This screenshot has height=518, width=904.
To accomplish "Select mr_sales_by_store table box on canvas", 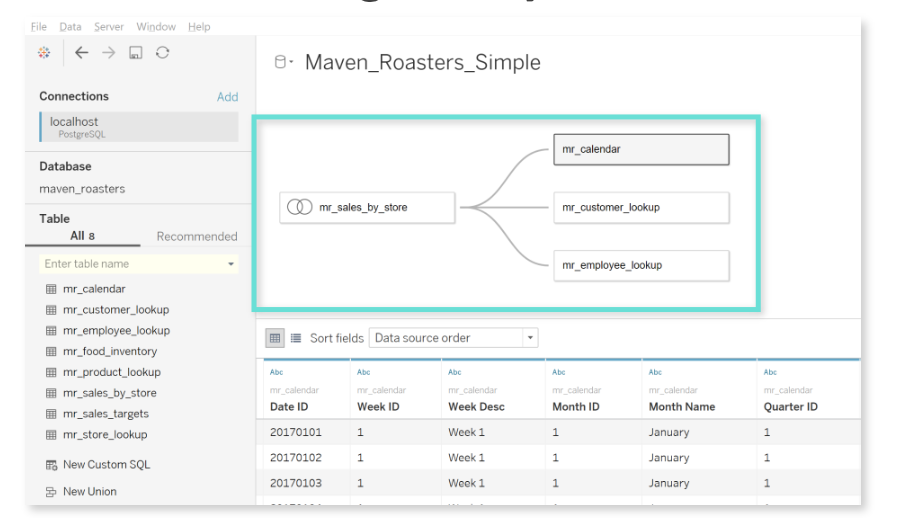I will [x=367, y=208].
